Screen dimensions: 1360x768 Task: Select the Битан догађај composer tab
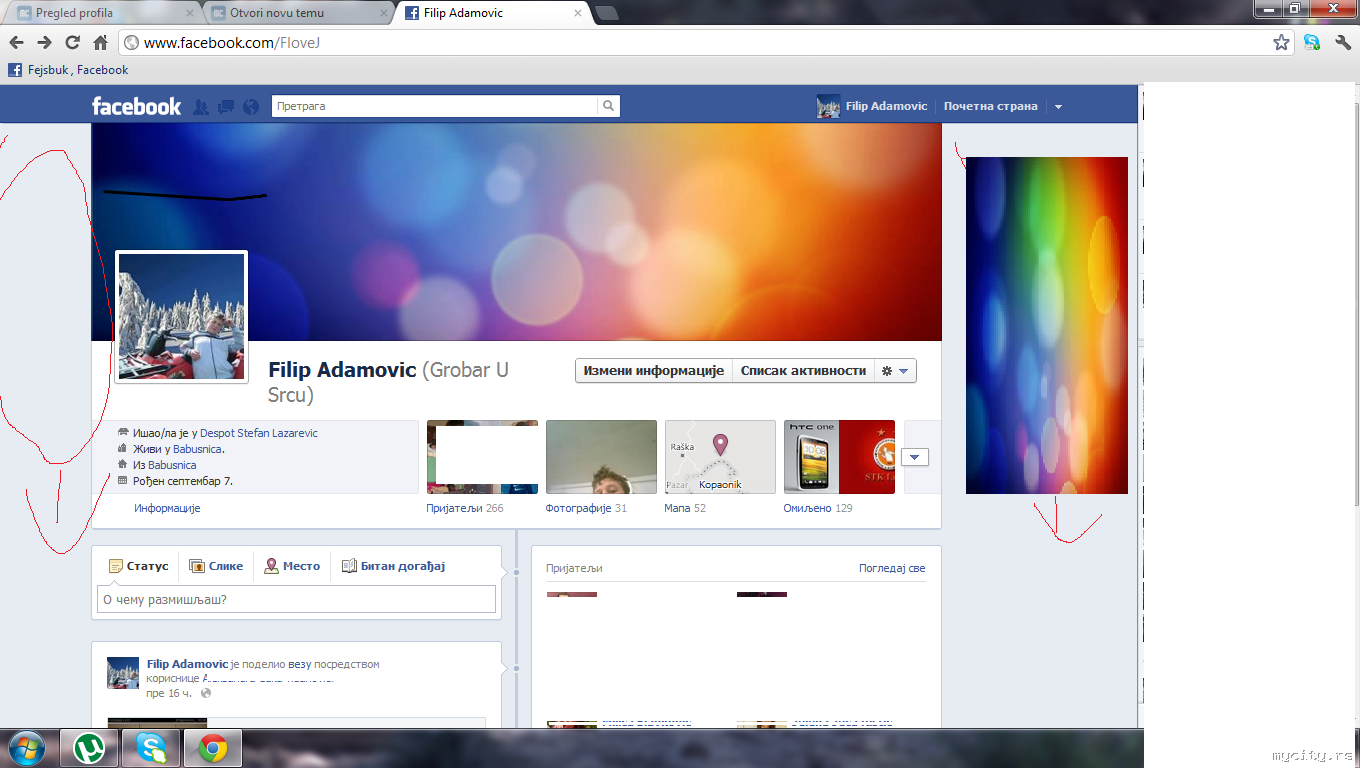(393, 566)
